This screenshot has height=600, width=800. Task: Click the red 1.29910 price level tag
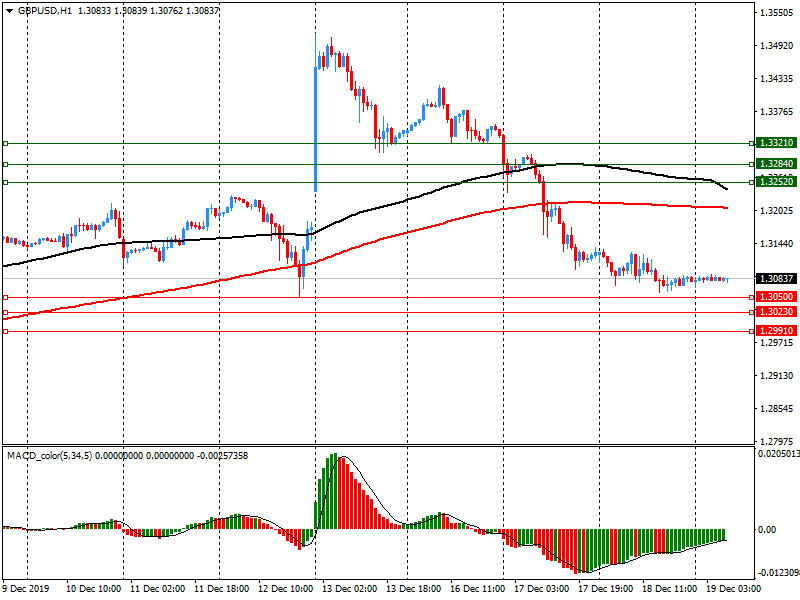(776, 331)
